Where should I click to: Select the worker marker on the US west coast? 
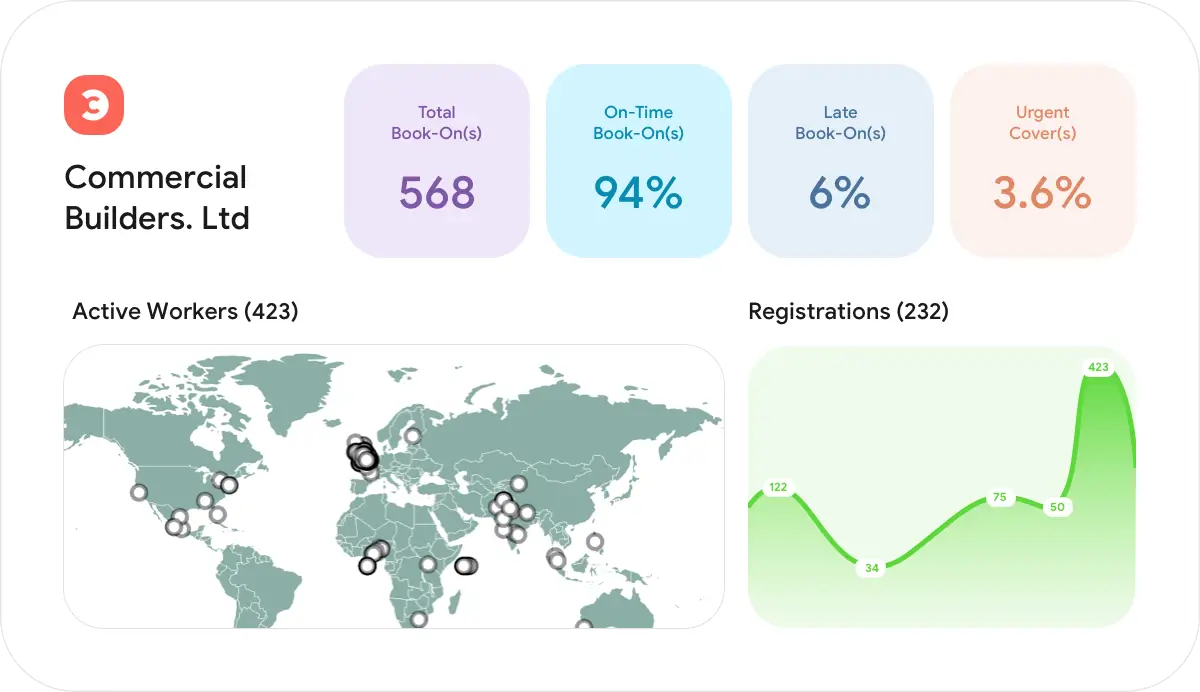click(139, 492)
